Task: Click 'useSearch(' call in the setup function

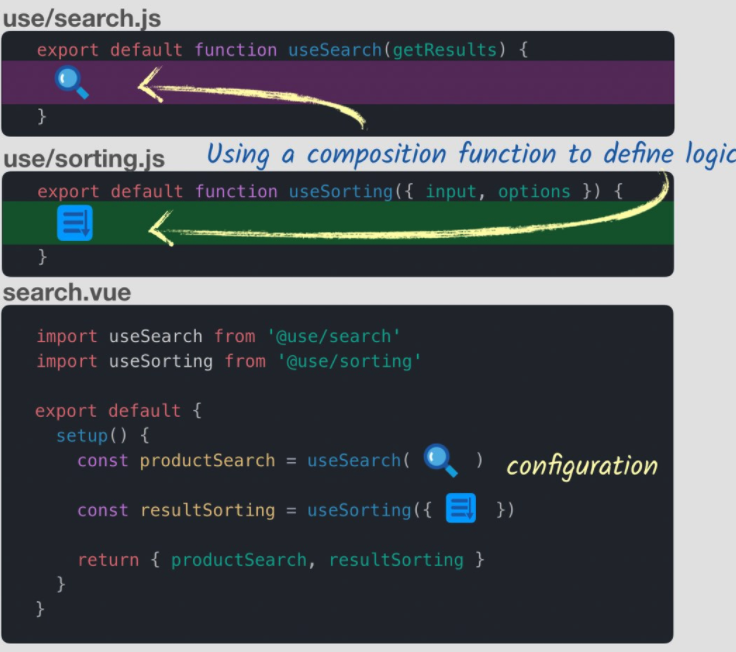Action: pos(359,460)
